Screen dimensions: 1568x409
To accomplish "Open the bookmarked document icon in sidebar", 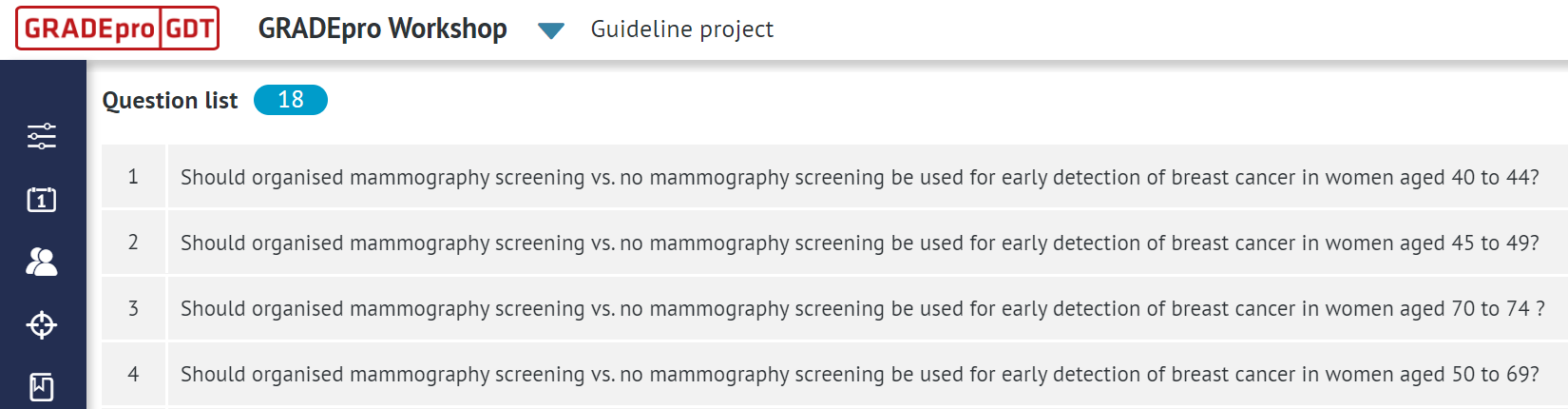I will (42, 387).
